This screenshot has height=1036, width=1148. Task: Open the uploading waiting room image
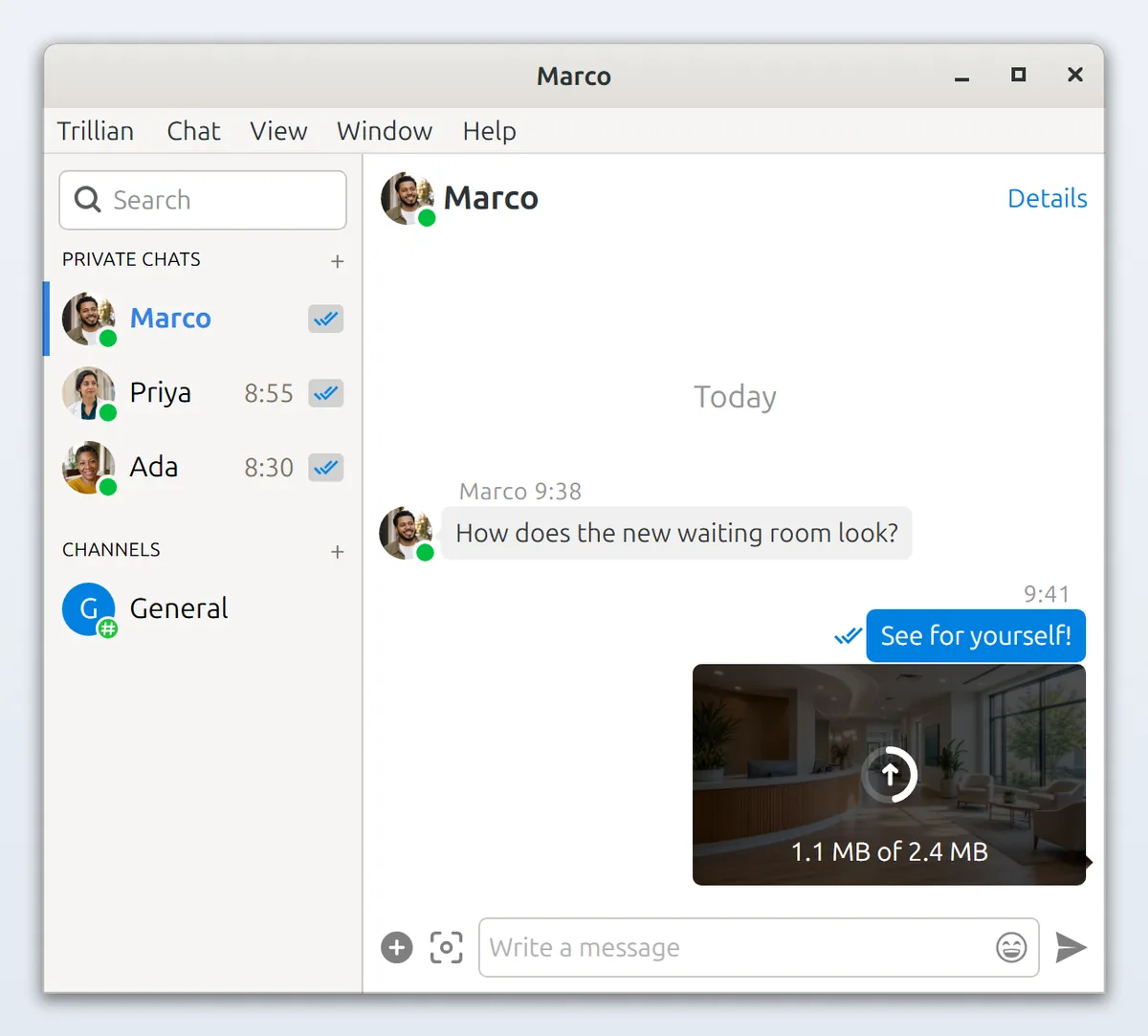point(889,774)
